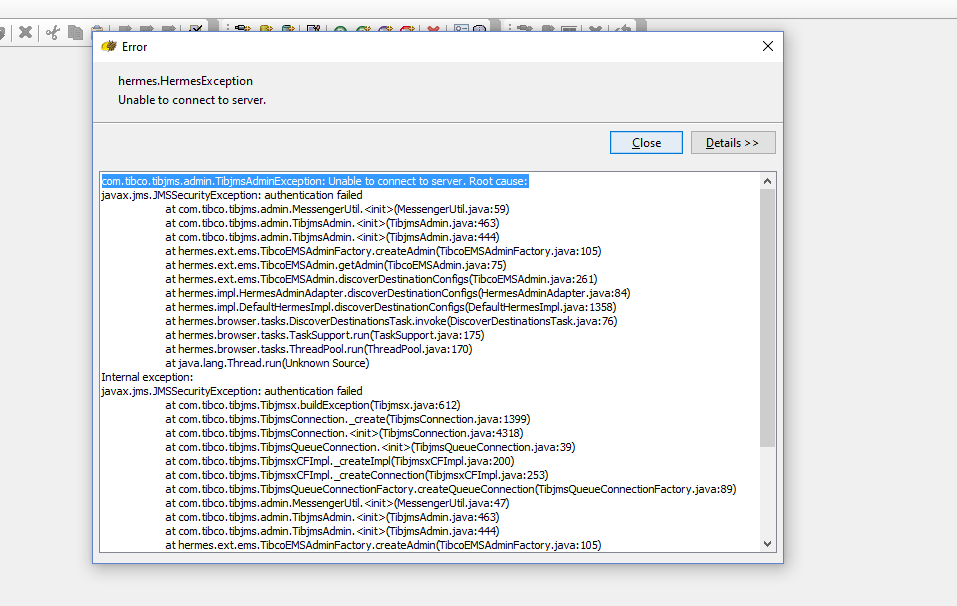
Task: Click the 'DefaultHermesImpl.java:1358' stack trace line
Action: [391, 308]
